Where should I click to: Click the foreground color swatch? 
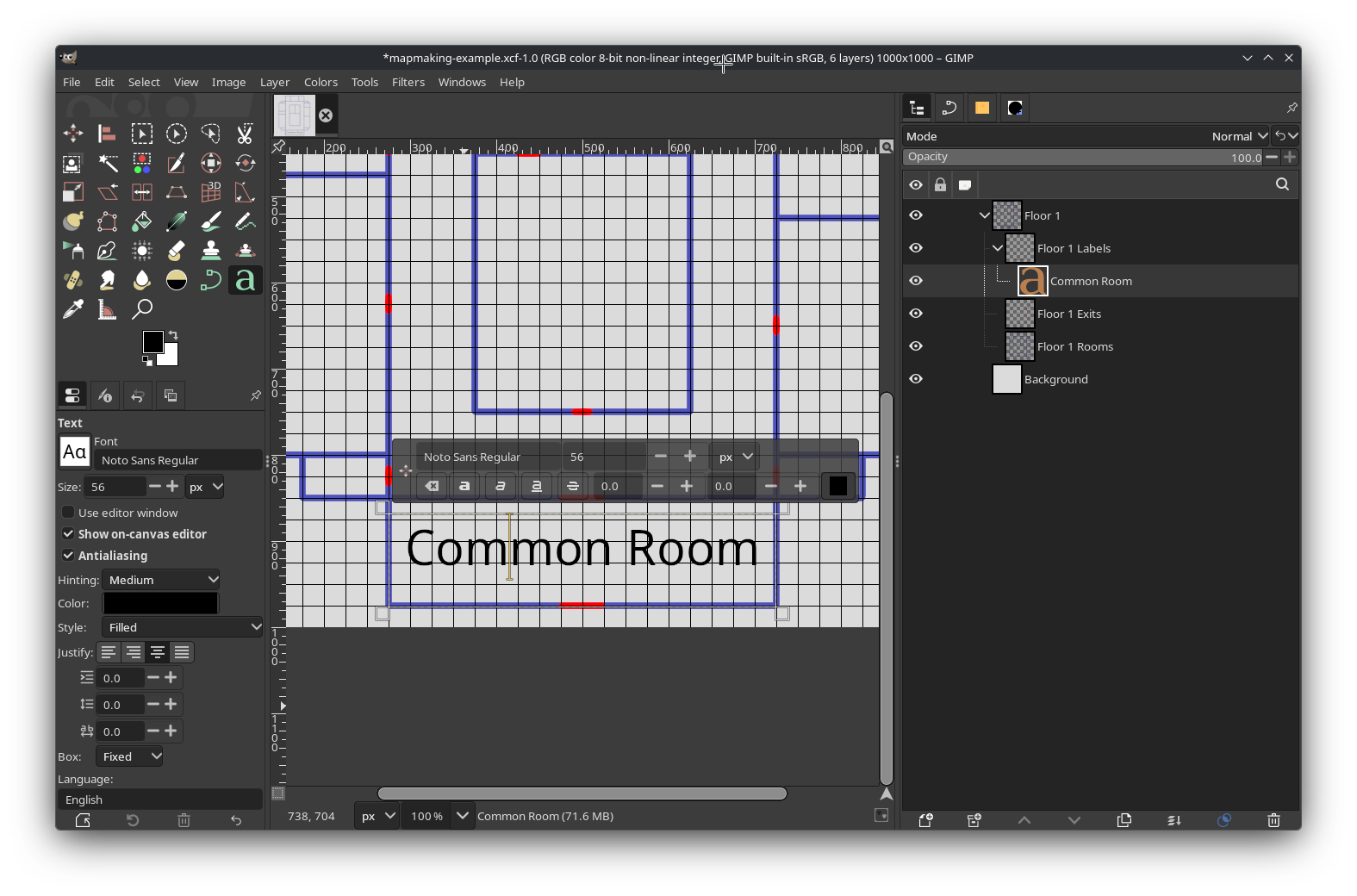(x=153, y=342)
